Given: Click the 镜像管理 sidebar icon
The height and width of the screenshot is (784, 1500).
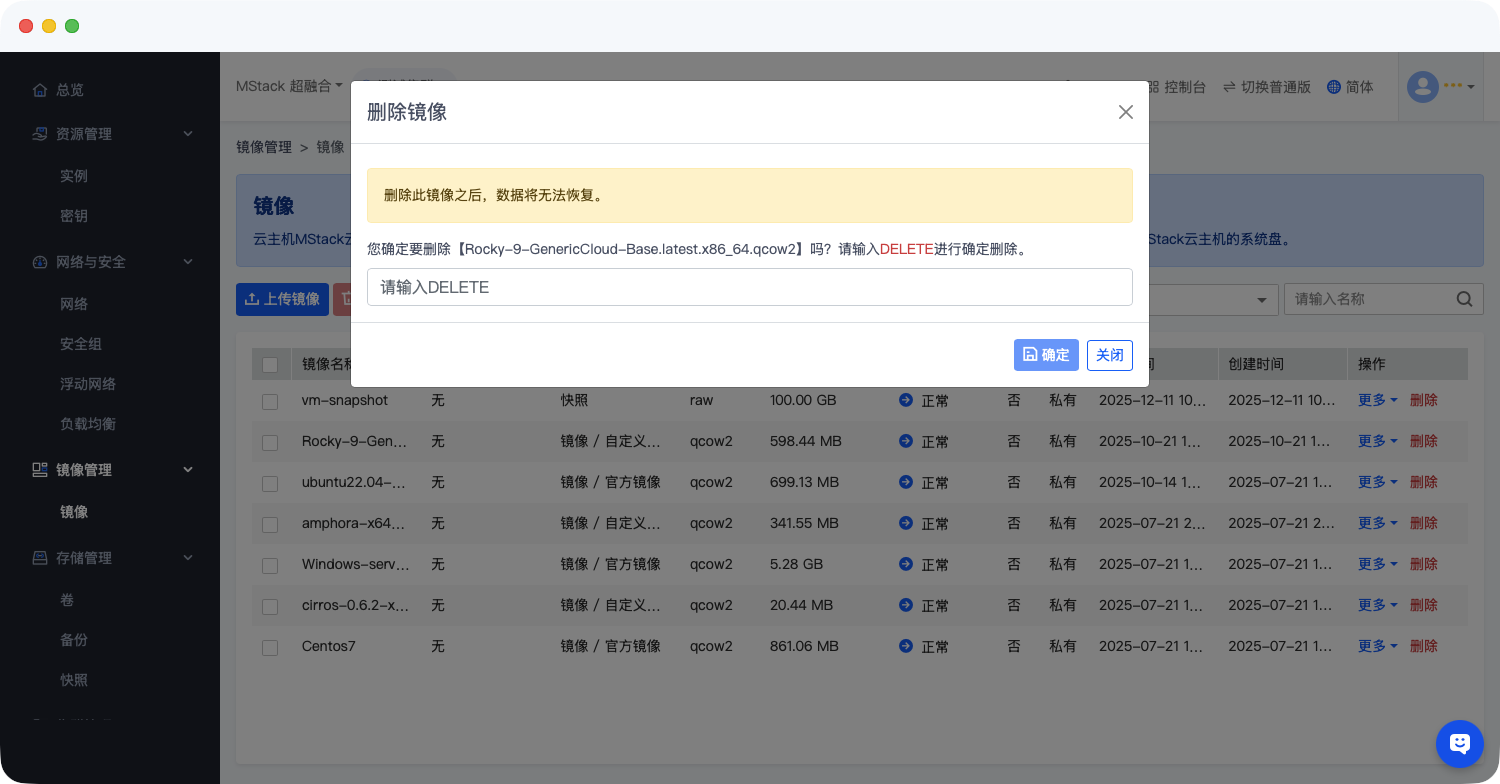Looking at the screenshot, I should tap(40, 470).
